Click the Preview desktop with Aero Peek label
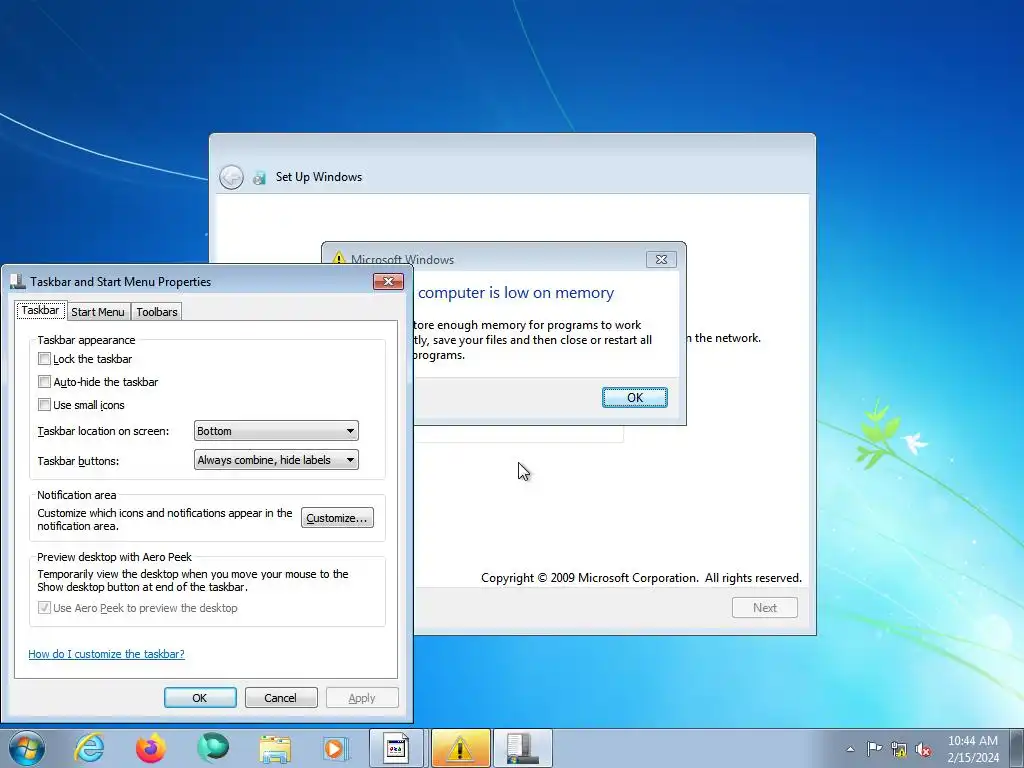Screen dimensions: 1024x768 click(114, 557)
